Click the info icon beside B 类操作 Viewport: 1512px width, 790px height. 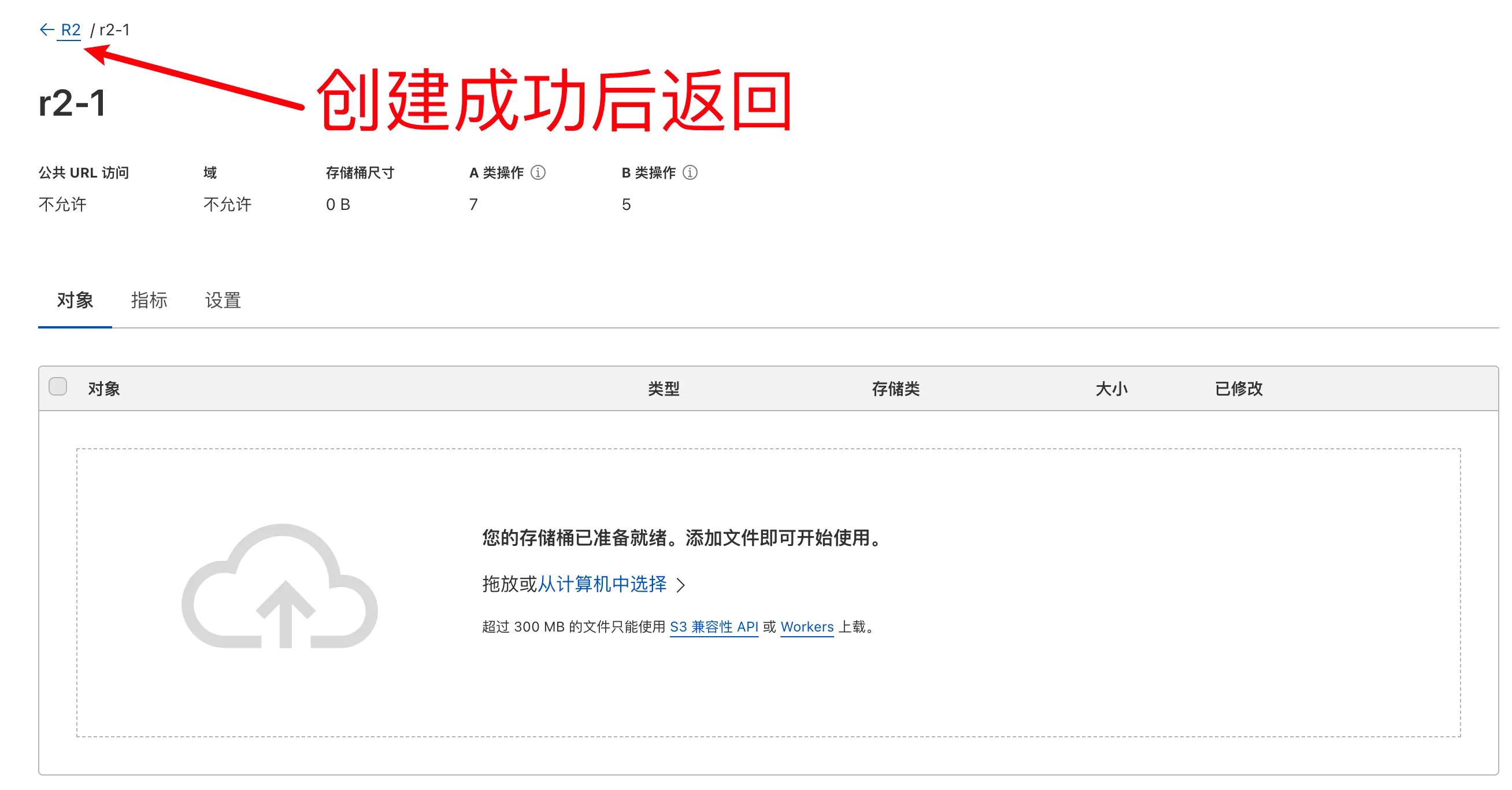coord(690,172)
